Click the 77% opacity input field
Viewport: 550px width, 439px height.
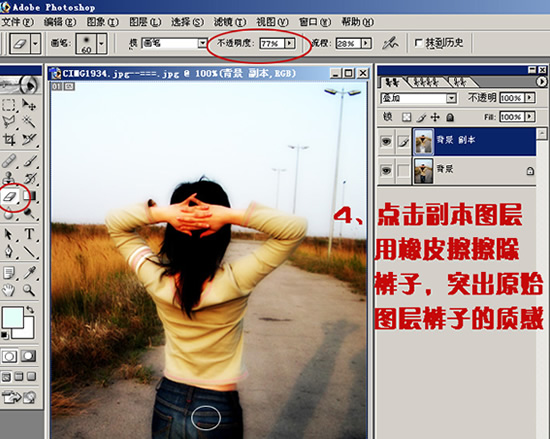(271, 43)
